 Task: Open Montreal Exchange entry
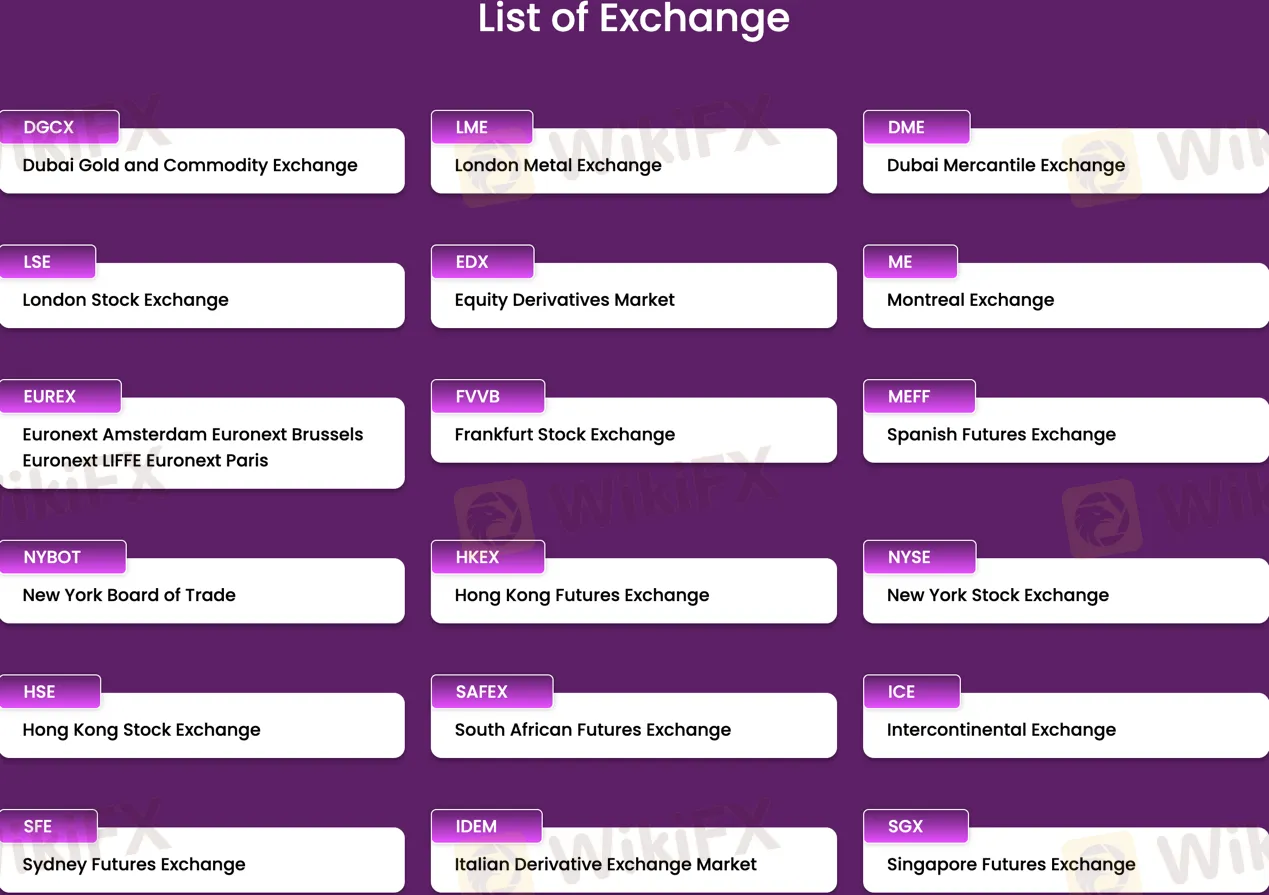click(x=1064, y=300)
